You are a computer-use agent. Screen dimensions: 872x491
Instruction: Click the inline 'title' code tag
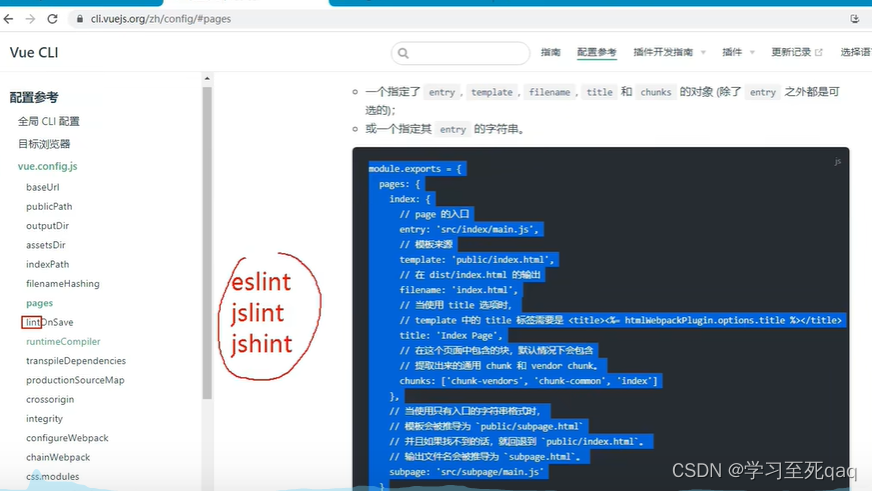click(x=600, y=92)
